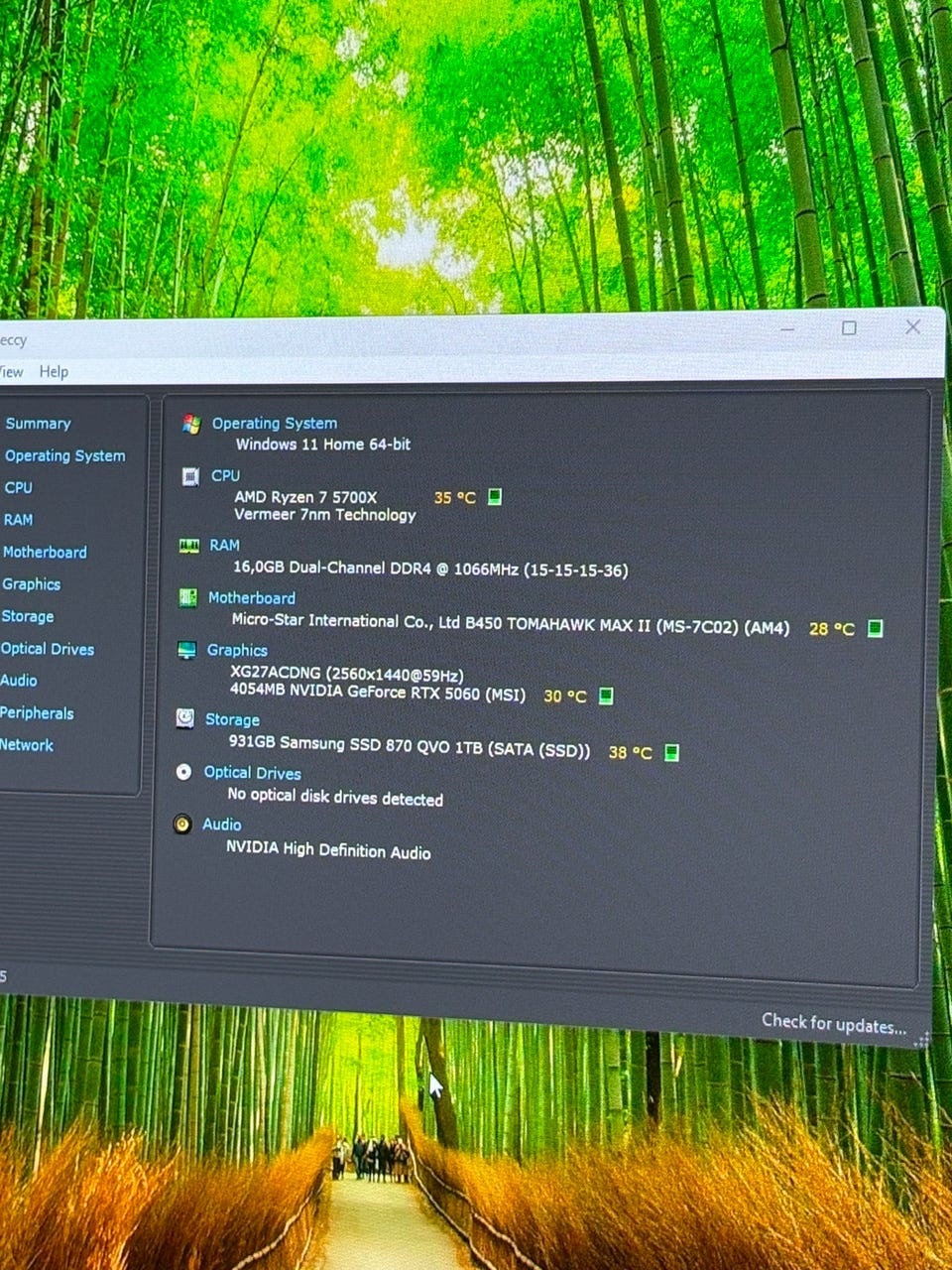Open the Storage sidebar section
Image resolution: width=952 pixels, height=1270 pixels.
pyautogui.click(x=28, y=616)
